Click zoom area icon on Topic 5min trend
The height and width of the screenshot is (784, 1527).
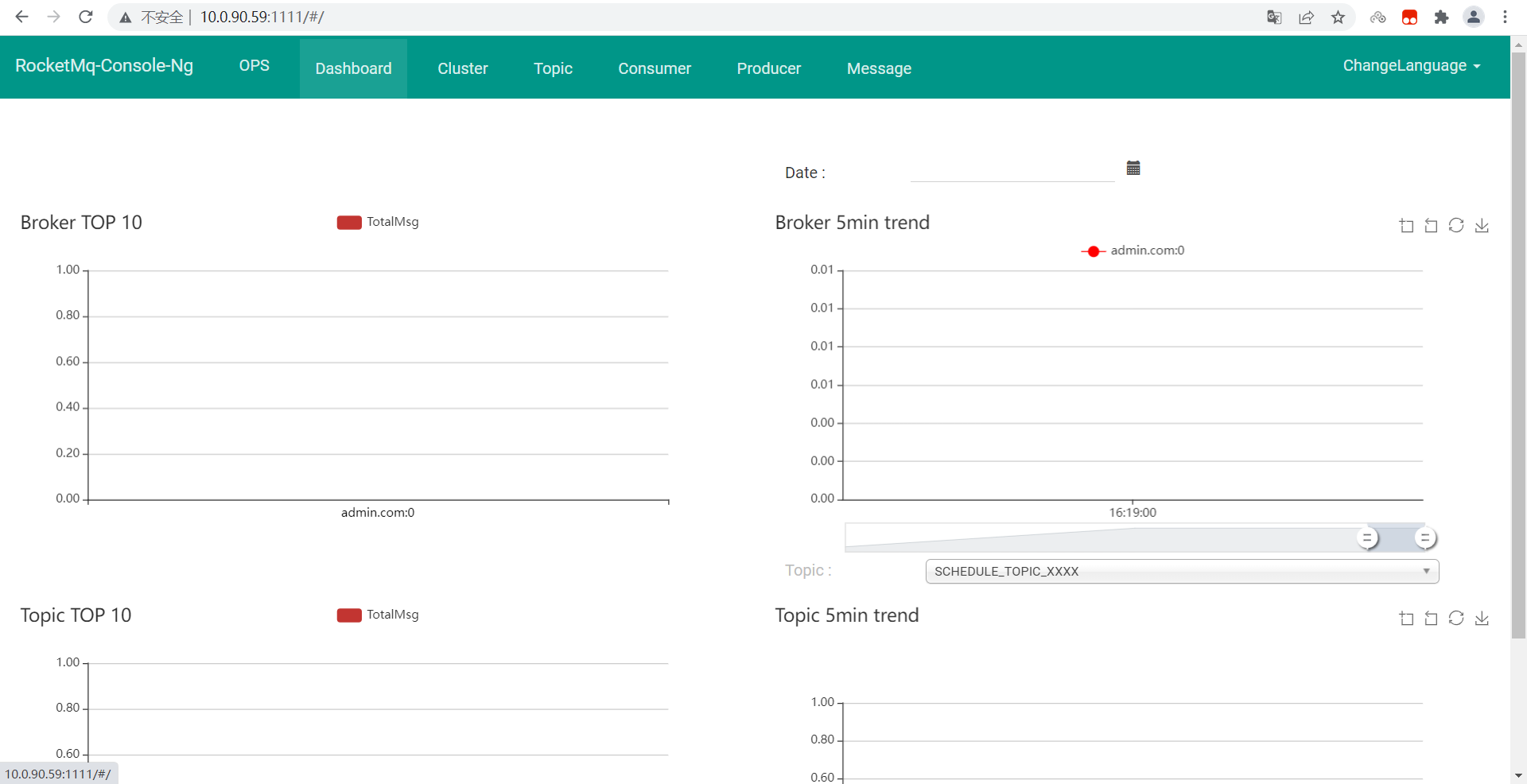click(x=1406, y=619)
